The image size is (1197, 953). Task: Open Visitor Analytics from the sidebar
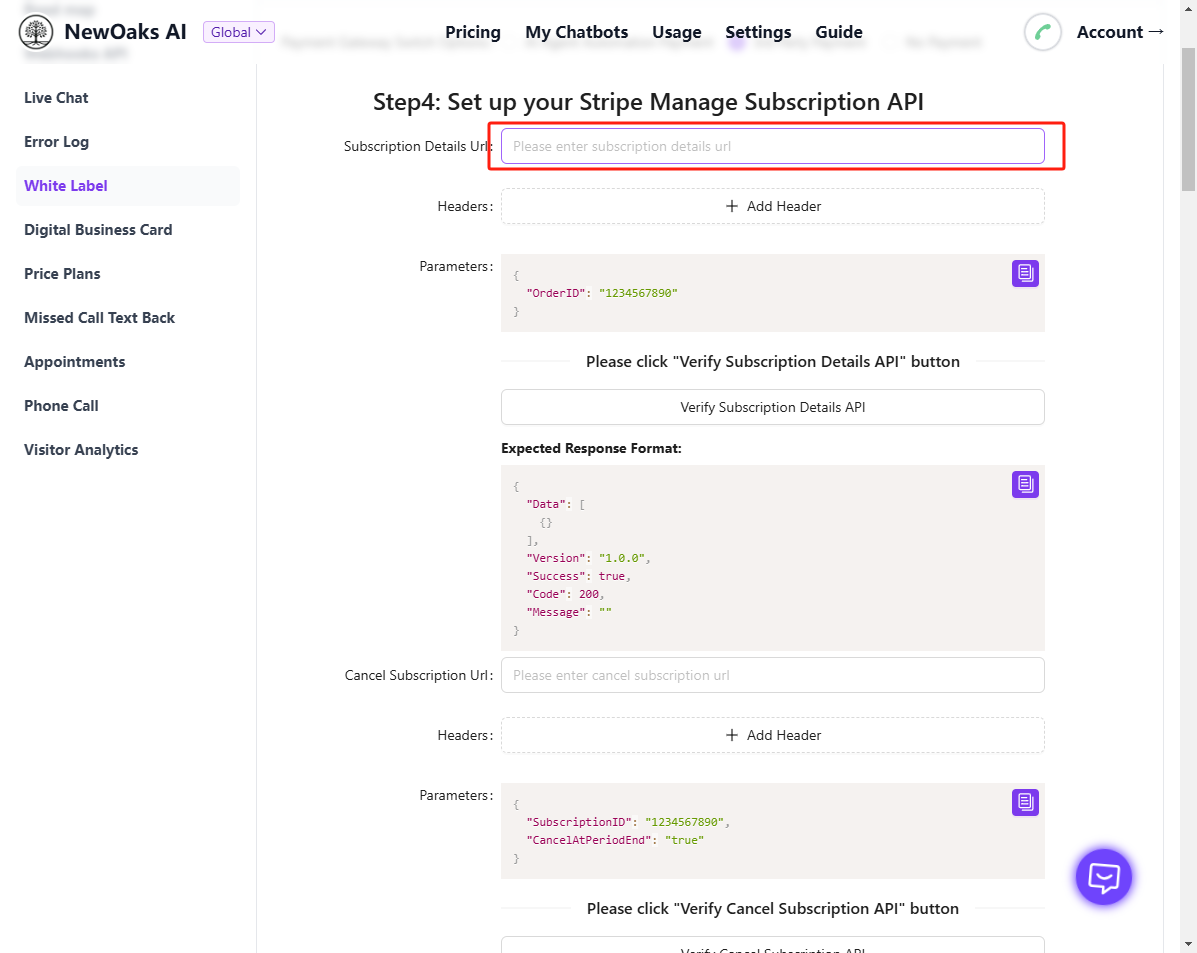coord(81,450)
